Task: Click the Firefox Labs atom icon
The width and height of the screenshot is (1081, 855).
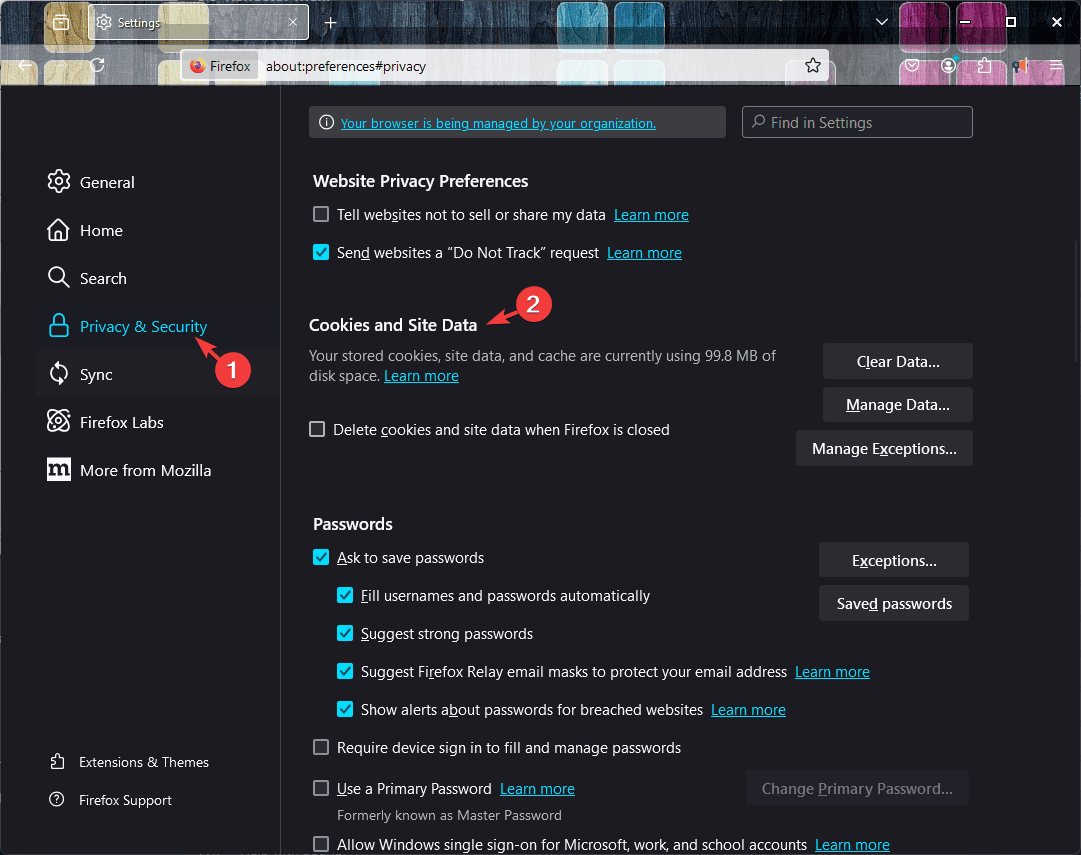Action: (59, 421)
